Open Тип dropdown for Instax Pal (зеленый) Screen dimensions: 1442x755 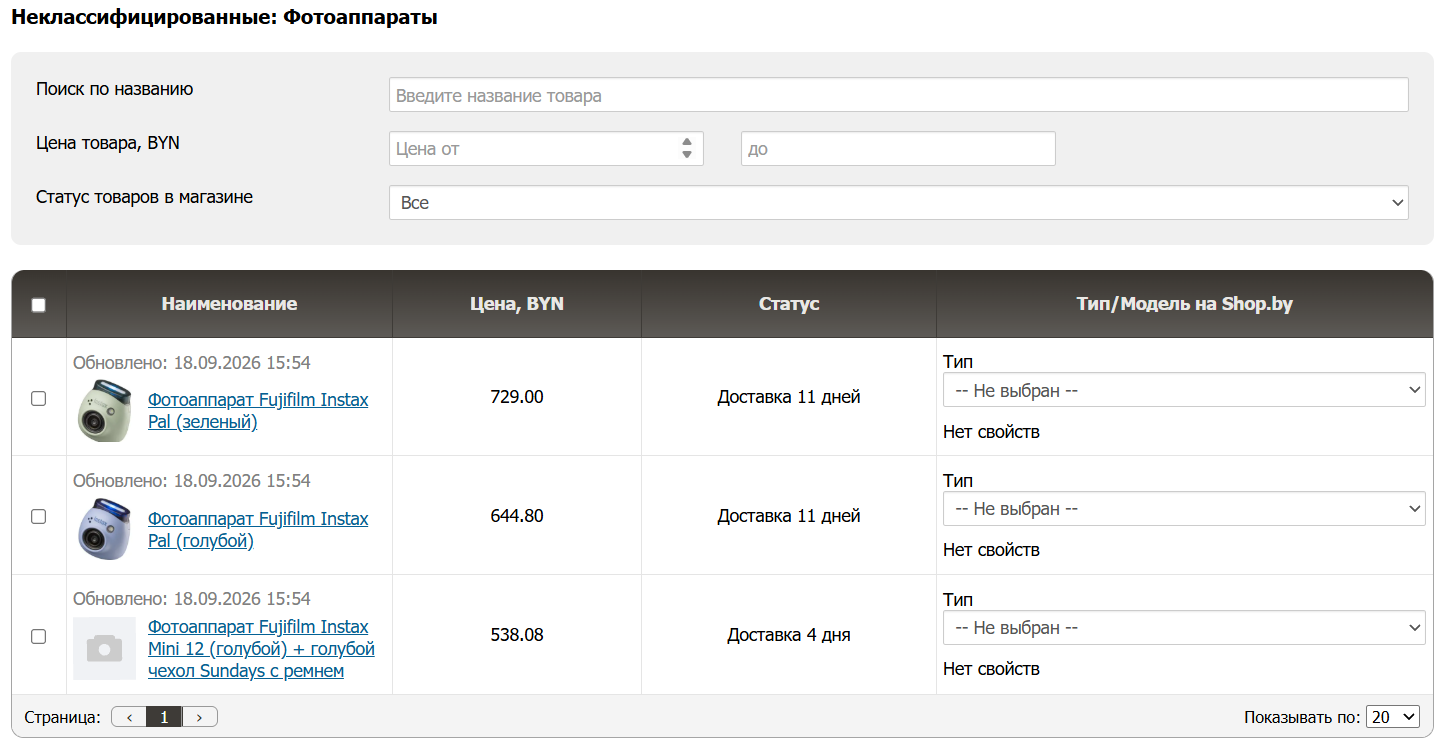pos(1184,390)
